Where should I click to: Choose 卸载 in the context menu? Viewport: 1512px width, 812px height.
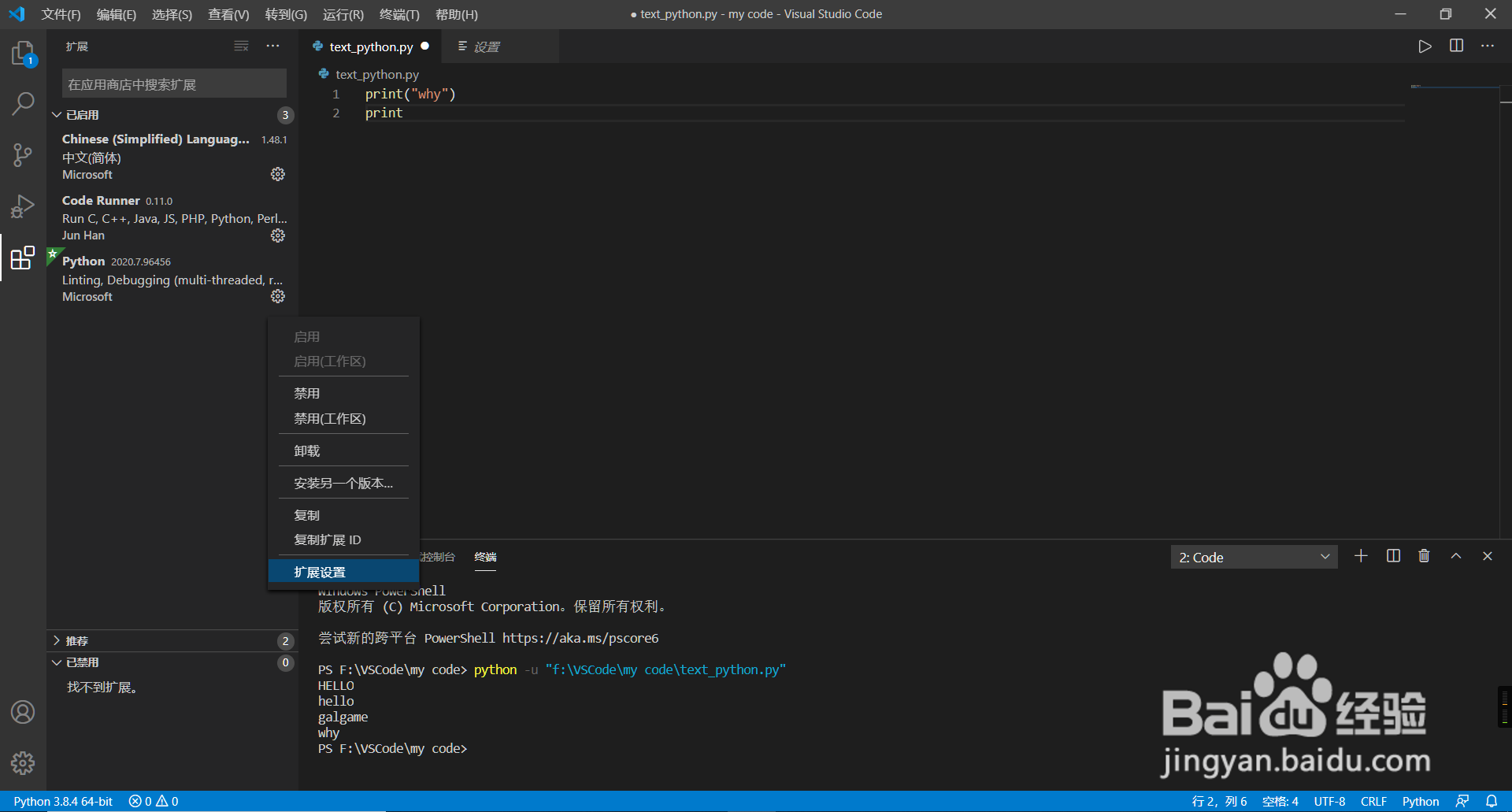click(343, 450)
